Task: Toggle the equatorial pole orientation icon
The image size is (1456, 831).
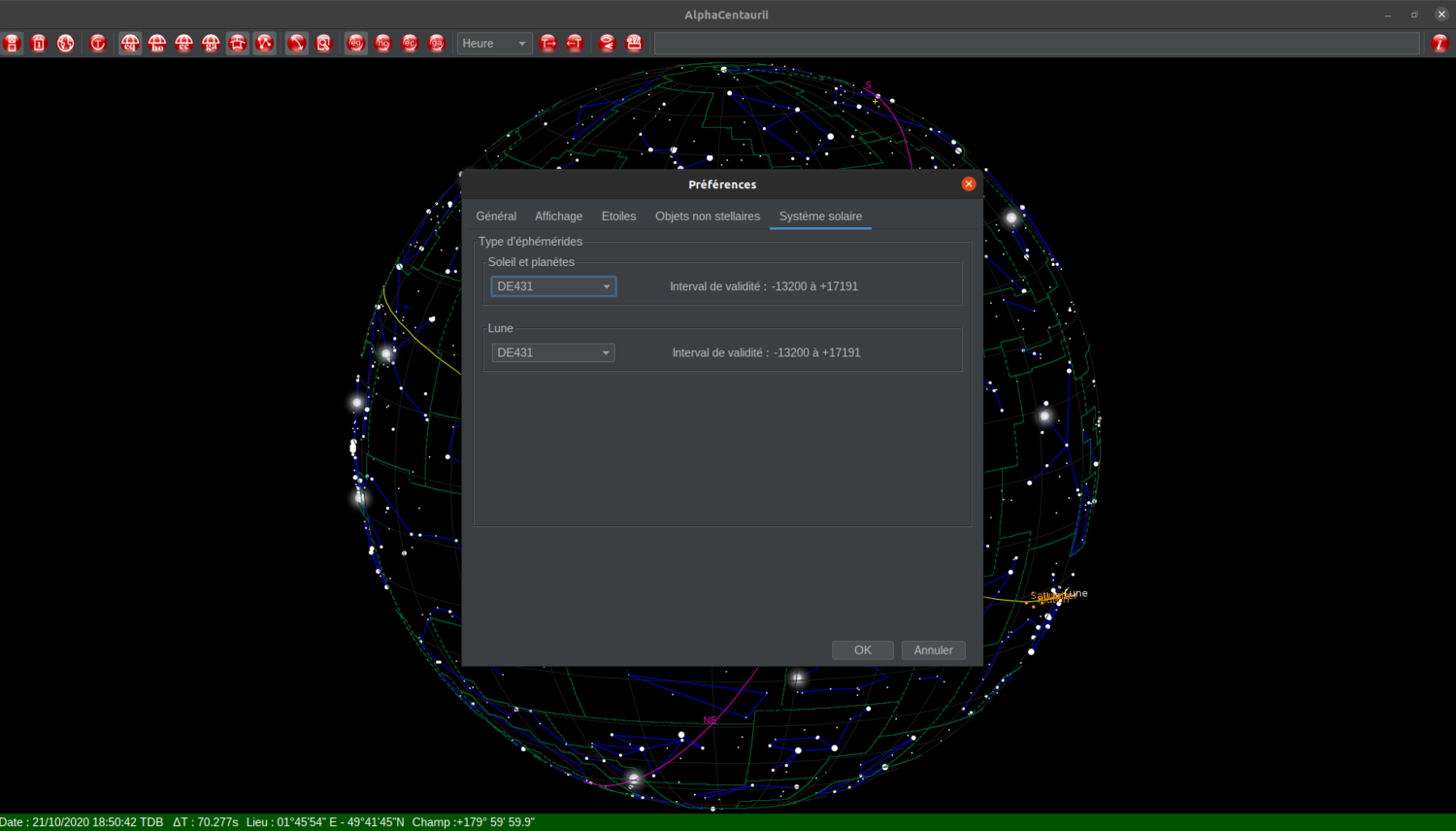Action: pyautogui.click(x=356, y=43)
